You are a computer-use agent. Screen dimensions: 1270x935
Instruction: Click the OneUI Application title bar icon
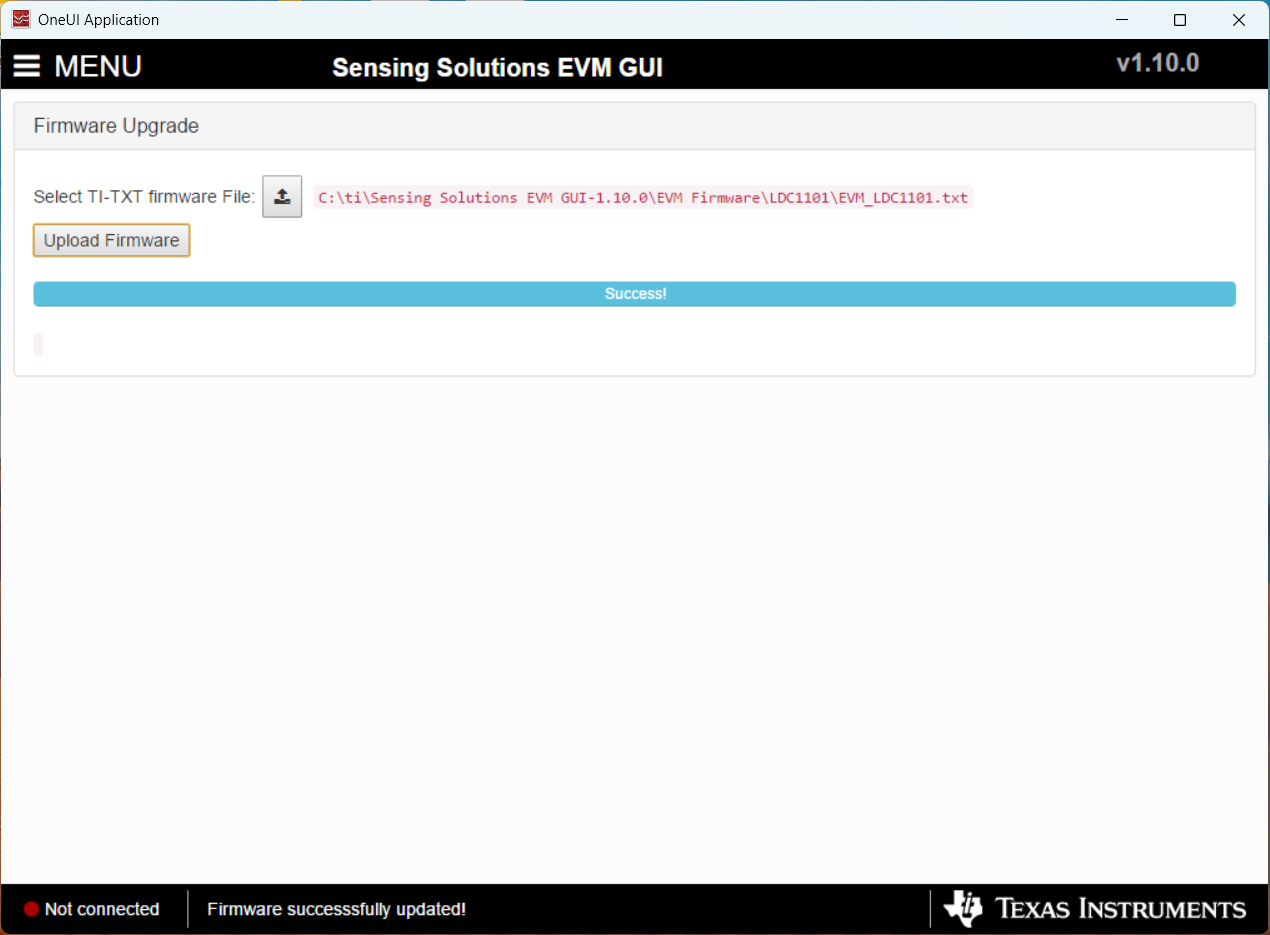[21, 19]
